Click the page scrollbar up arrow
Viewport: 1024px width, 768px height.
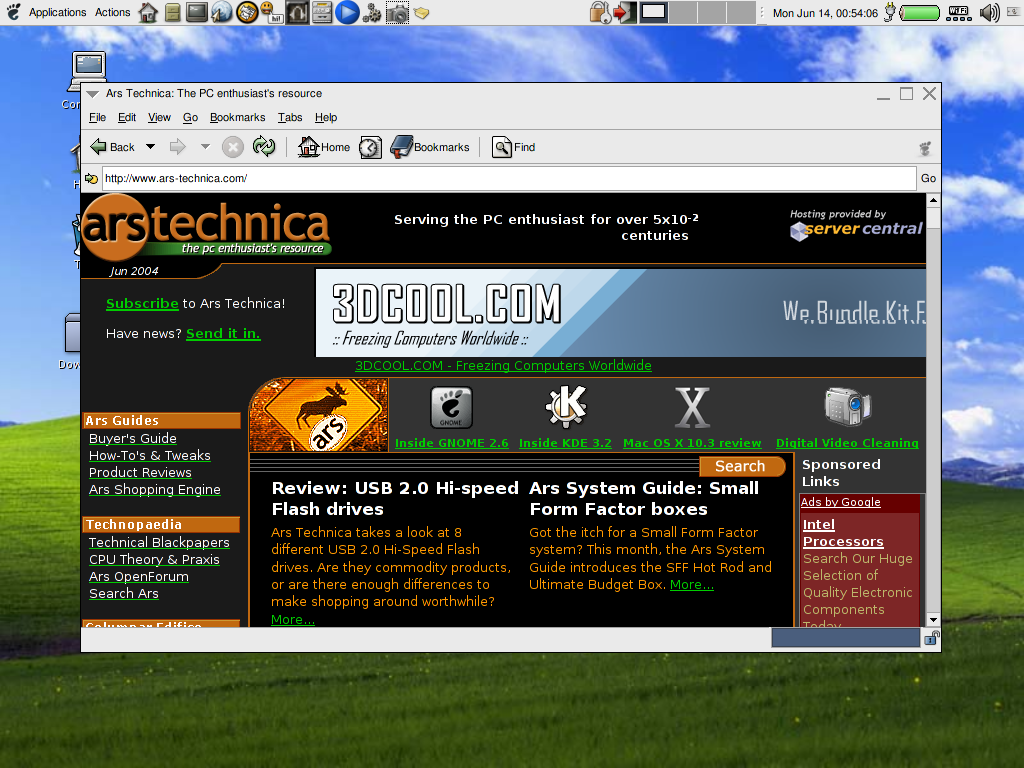coord(933,200)
